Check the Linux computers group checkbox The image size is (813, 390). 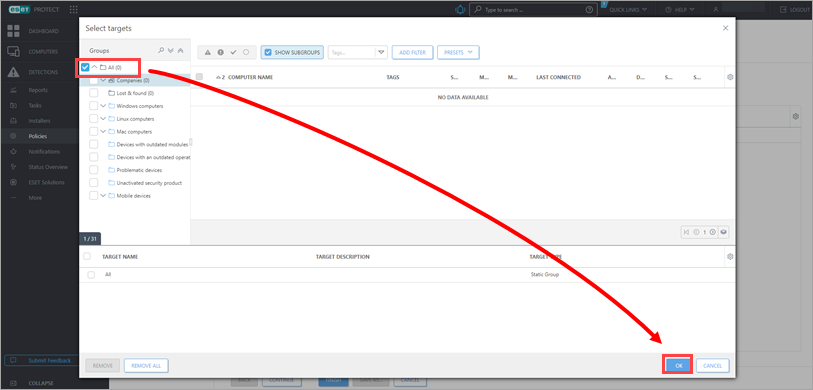click(93, 119)
